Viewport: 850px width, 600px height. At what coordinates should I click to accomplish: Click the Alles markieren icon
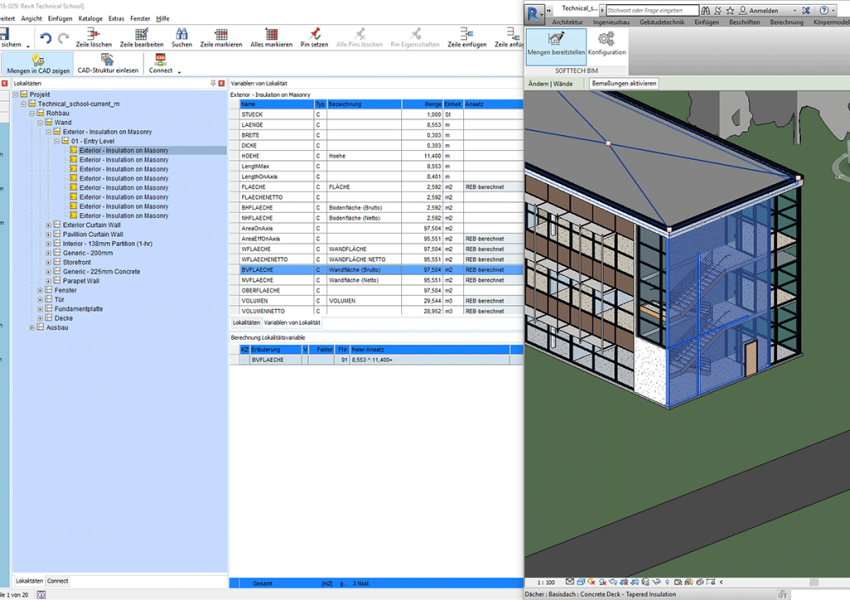(x=271, y=35)
